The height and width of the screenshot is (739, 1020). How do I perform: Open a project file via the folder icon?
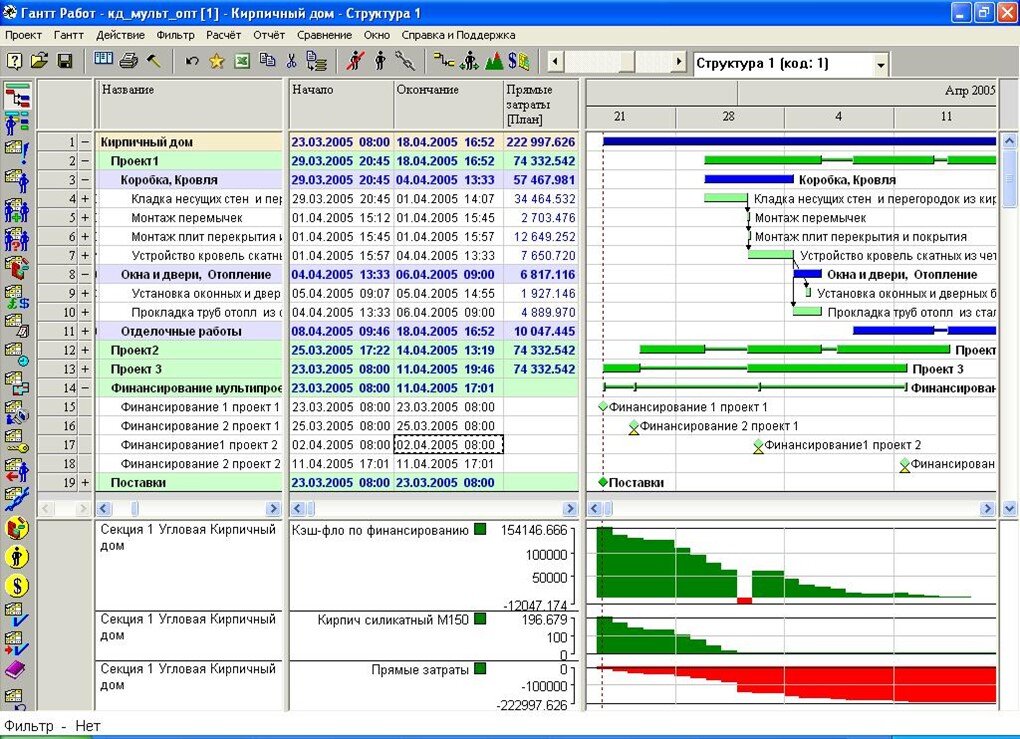(40, 62)
